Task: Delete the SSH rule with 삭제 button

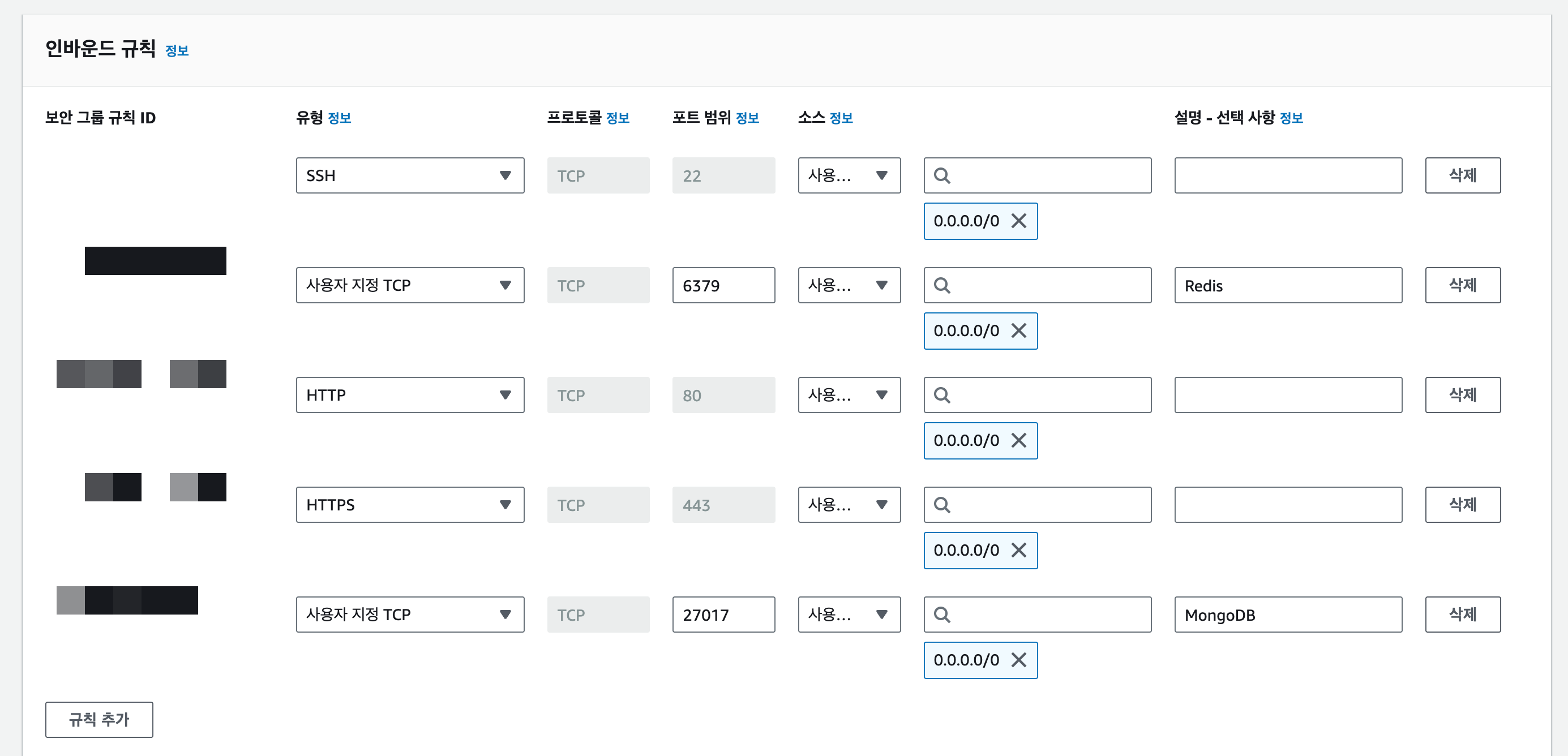Action: click(x=1462, y=176)
